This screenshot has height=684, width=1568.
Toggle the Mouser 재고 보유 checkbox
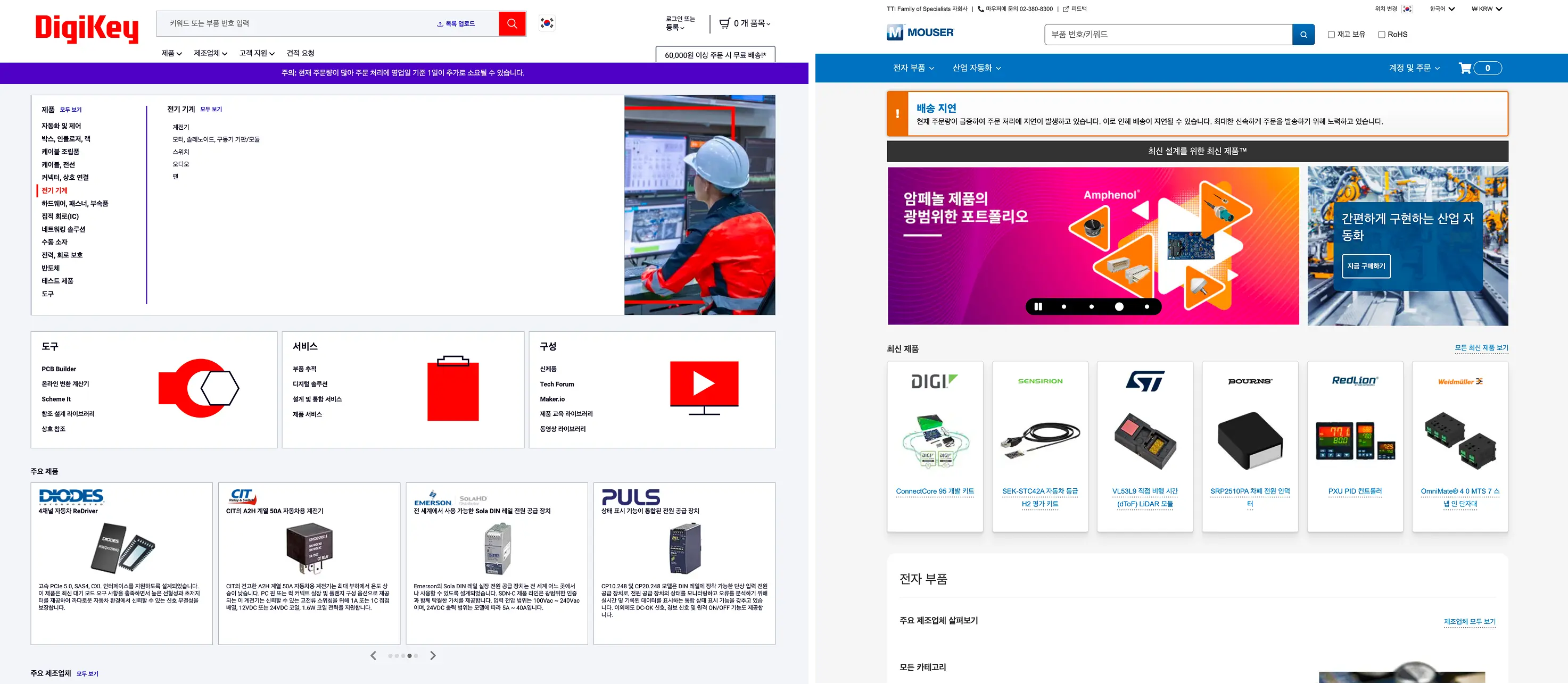tap(1331, 35)
